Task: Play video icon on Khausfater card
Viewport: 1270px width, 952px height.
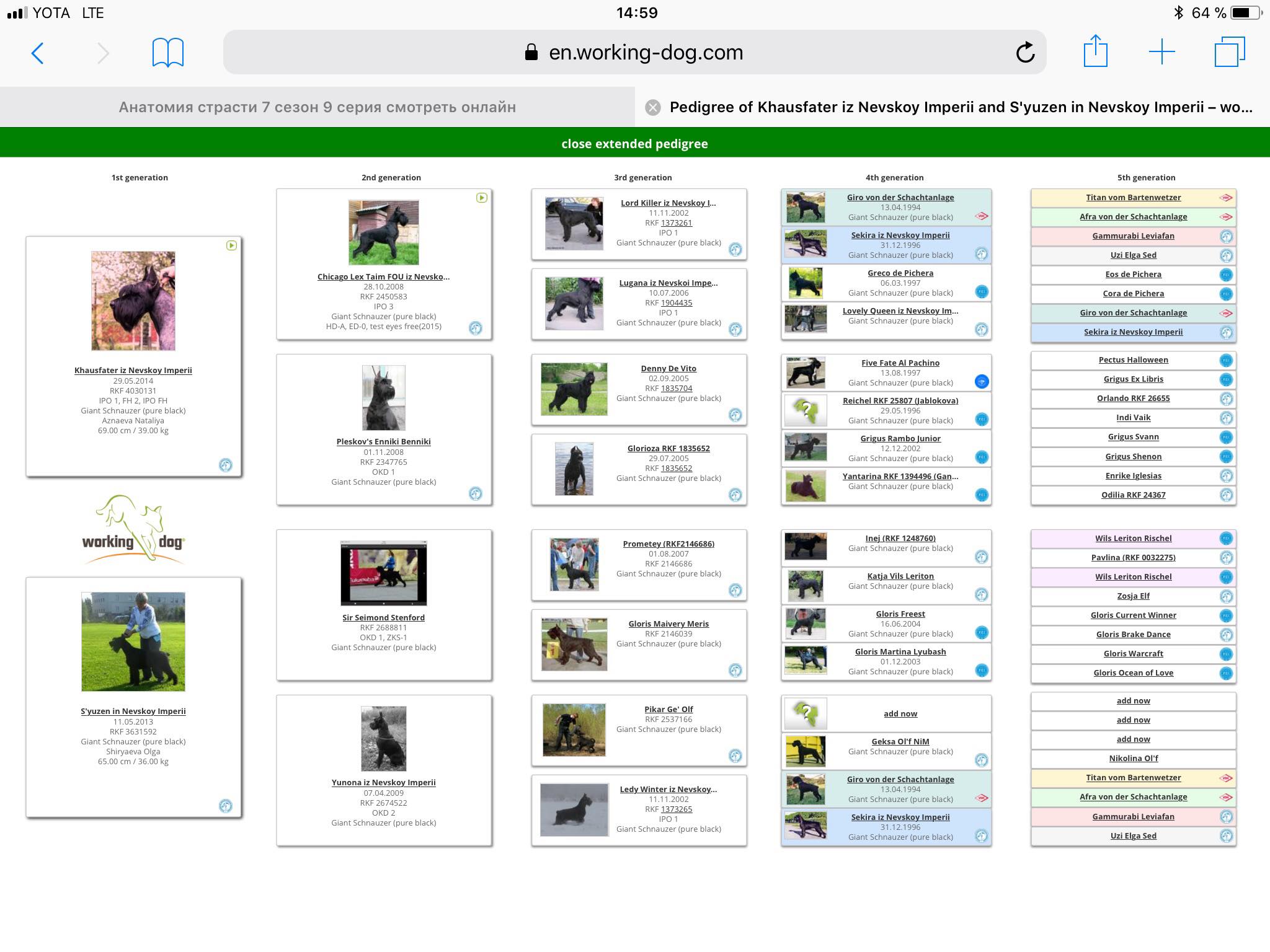Action: tap(231, 245)
